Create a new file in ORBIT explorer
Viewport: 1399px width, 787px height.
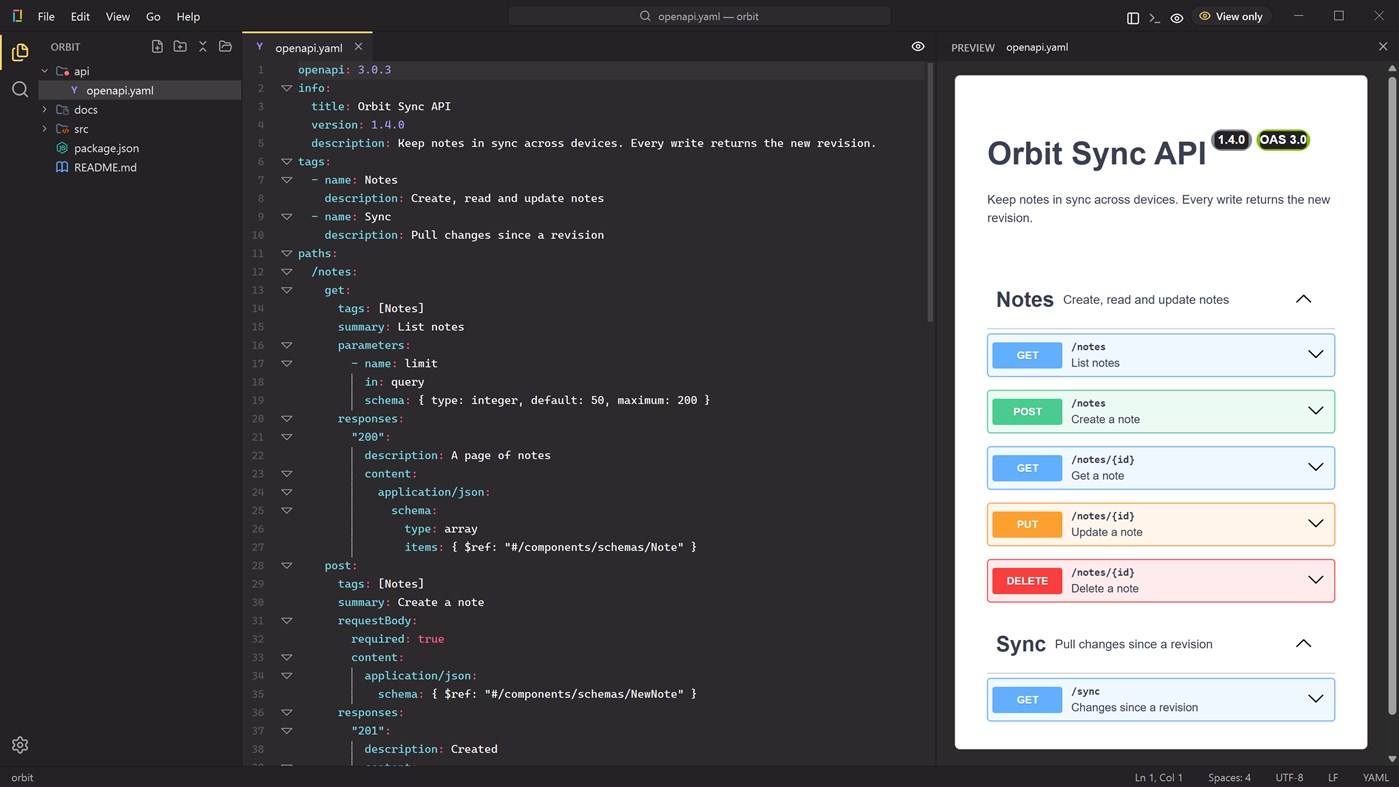click(157, 47)
